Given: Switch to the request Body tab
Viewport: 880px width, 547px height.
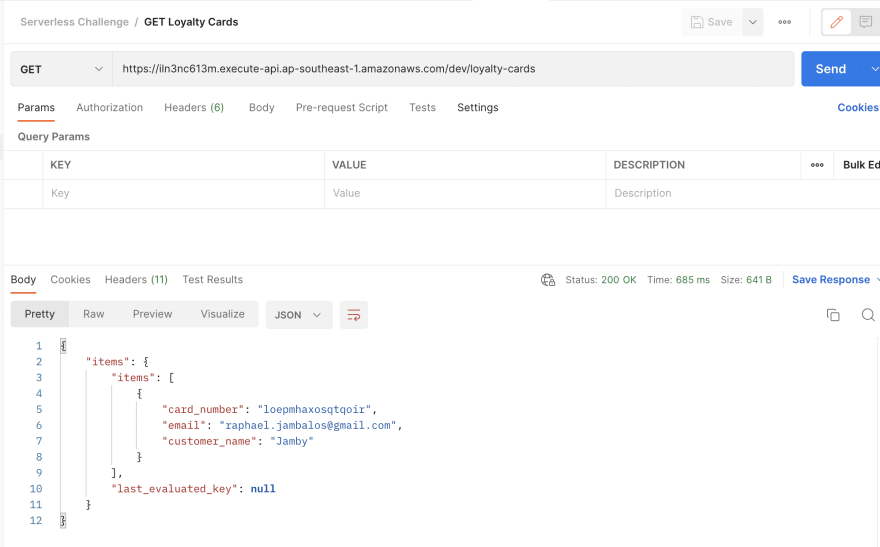Looking at the screenshot, I should click(262, 107).
